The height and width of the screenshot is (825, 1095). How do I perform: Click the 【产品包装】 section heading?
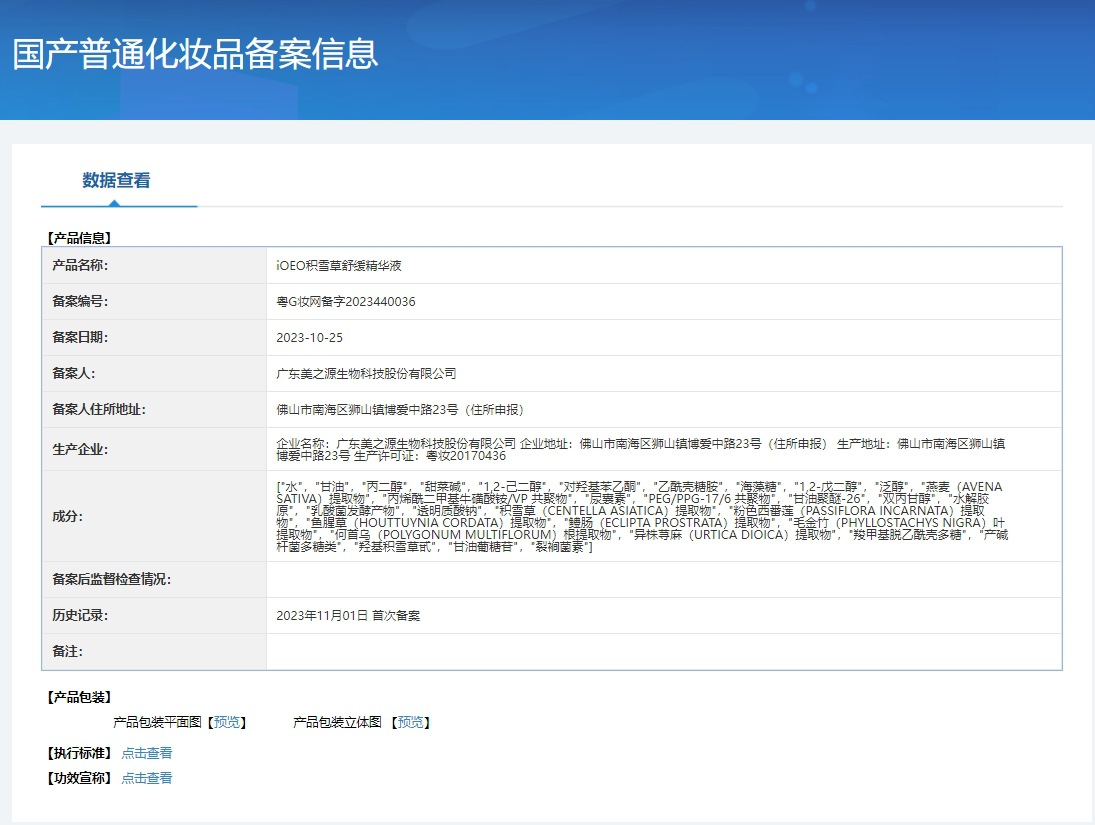[80, 697]
